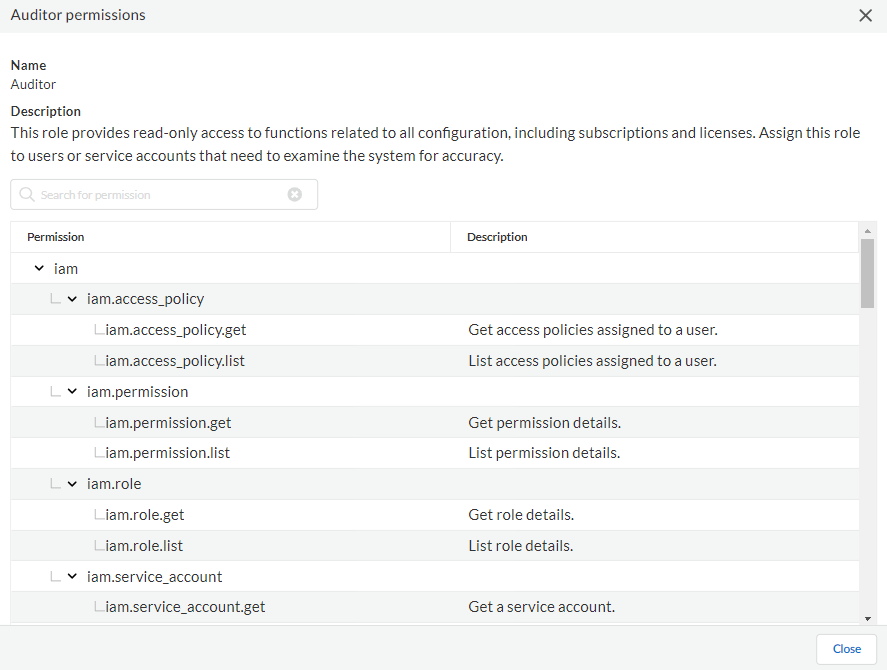Click the scrollbar down arrow
The image size is (887, 670).
(867, 619)
